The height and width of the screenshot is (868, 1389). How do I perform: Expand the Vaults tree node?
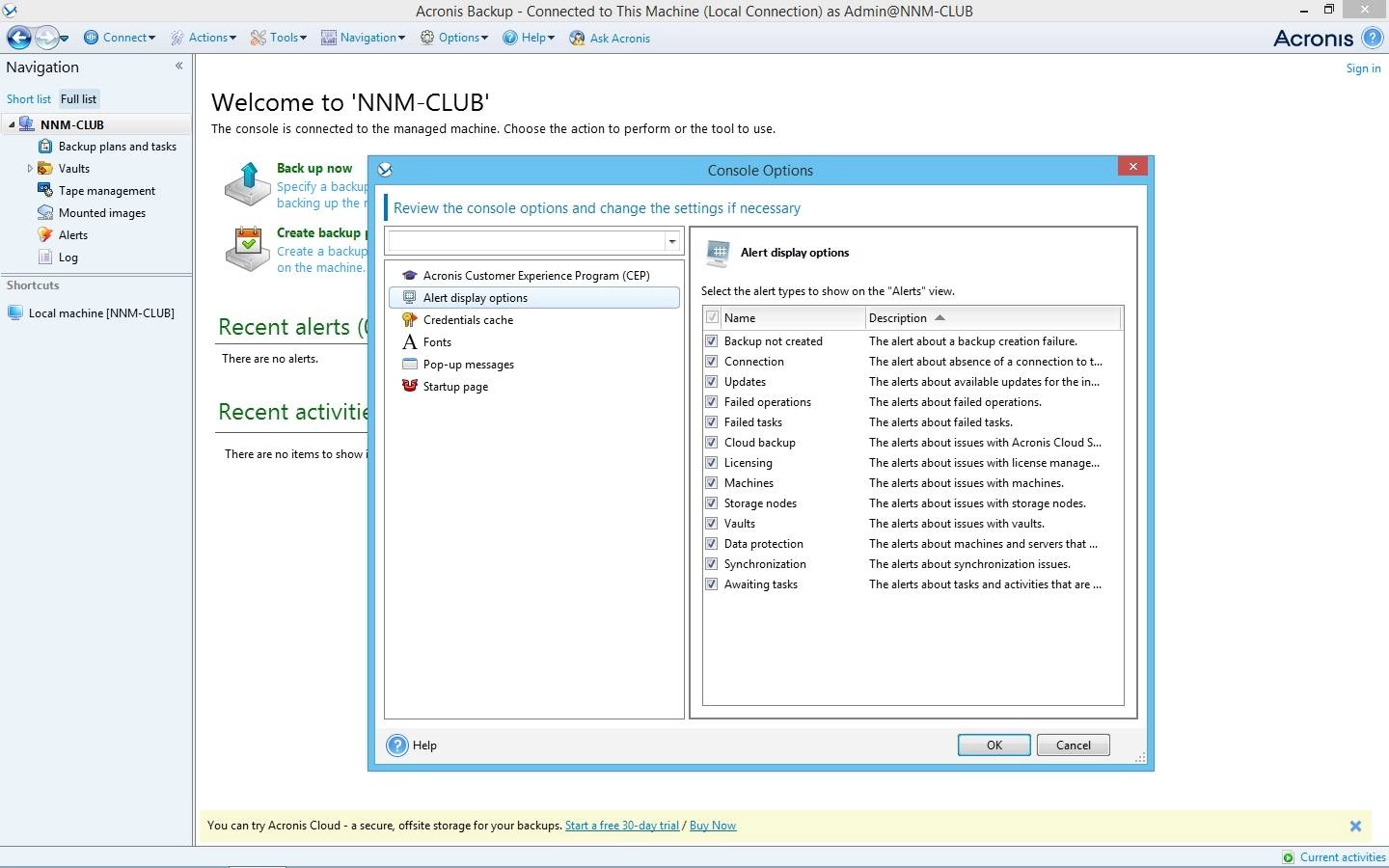pos(30,169)
